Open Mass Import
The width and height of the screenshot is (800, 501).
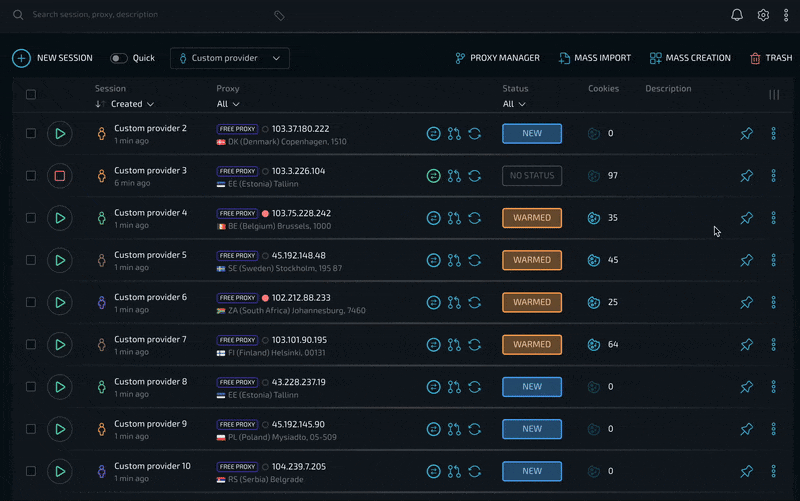[x=597, y=58]
